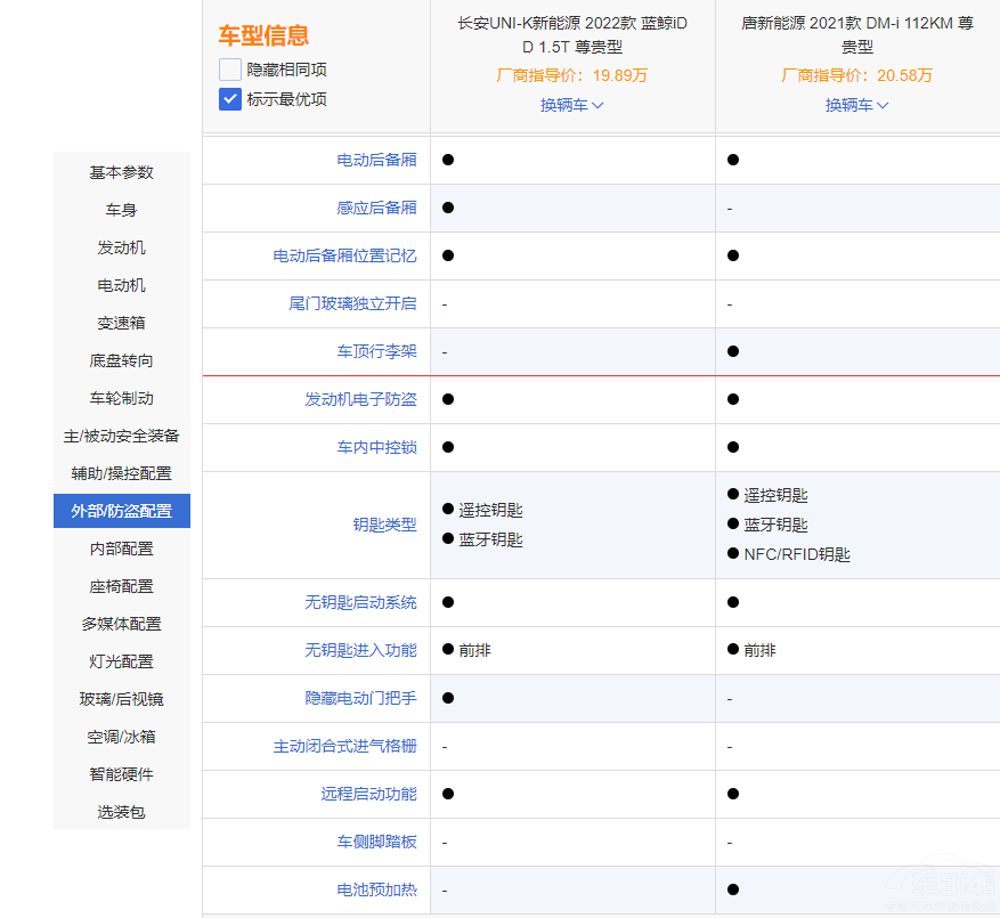Disable the 标示最优项 checkbox
Screen dimensions: 1000x918
(x=230, y=100)
